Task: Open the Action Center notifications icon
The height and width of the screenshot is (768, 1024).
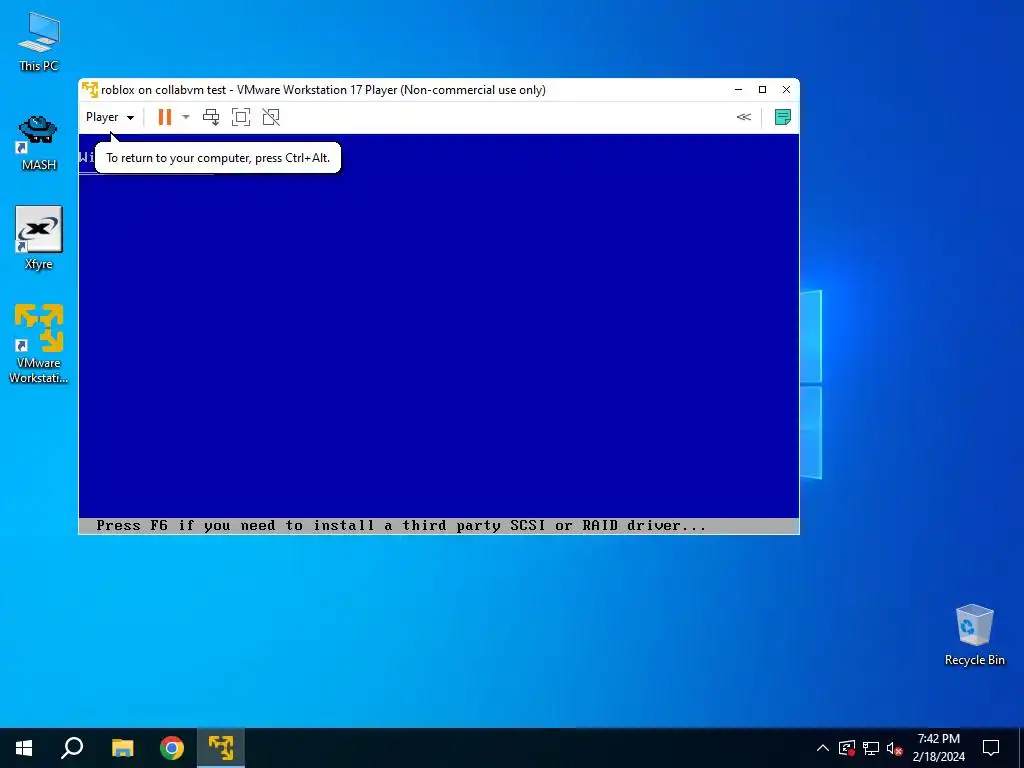Action: [x=991, y=748]
